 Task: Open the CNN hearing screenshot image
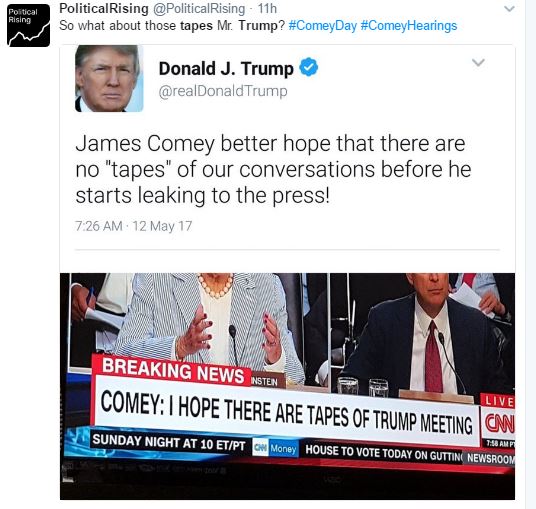tap(287, 386)
